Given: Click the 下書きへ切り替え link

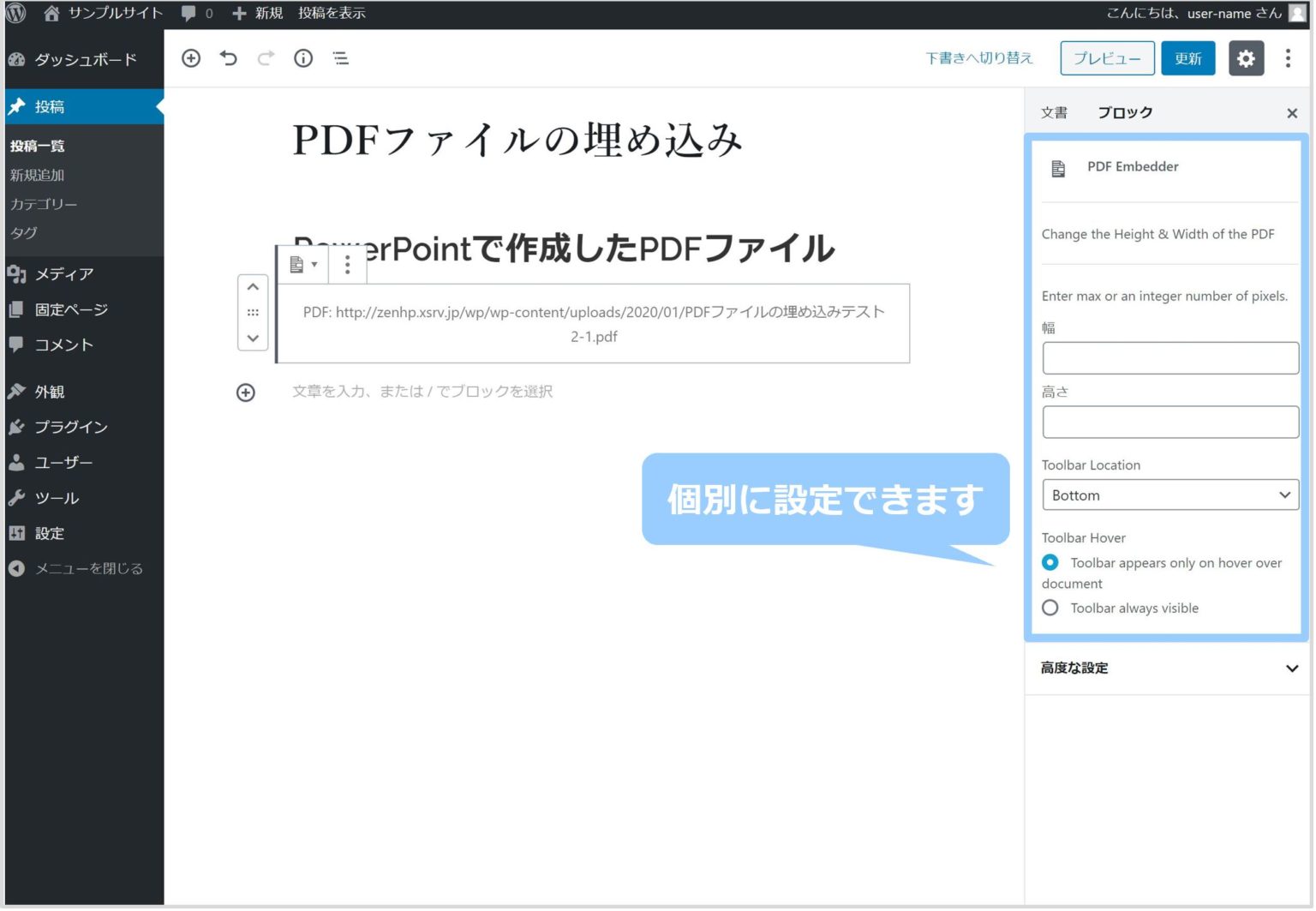Looking at the screenshot, I should pos(979,58).
